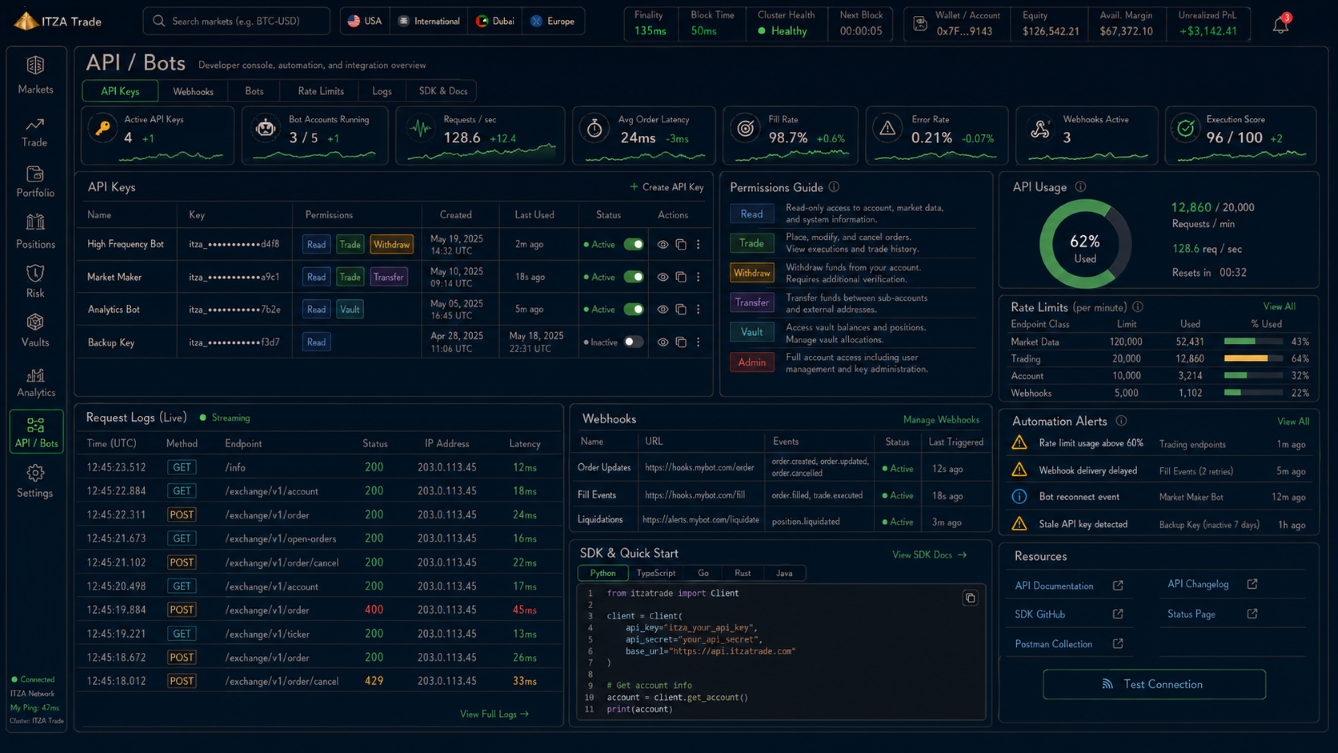The width and height of the screenshot is (1338, 753).
Task: Copy the Market Maker API key
Action: 681,277
